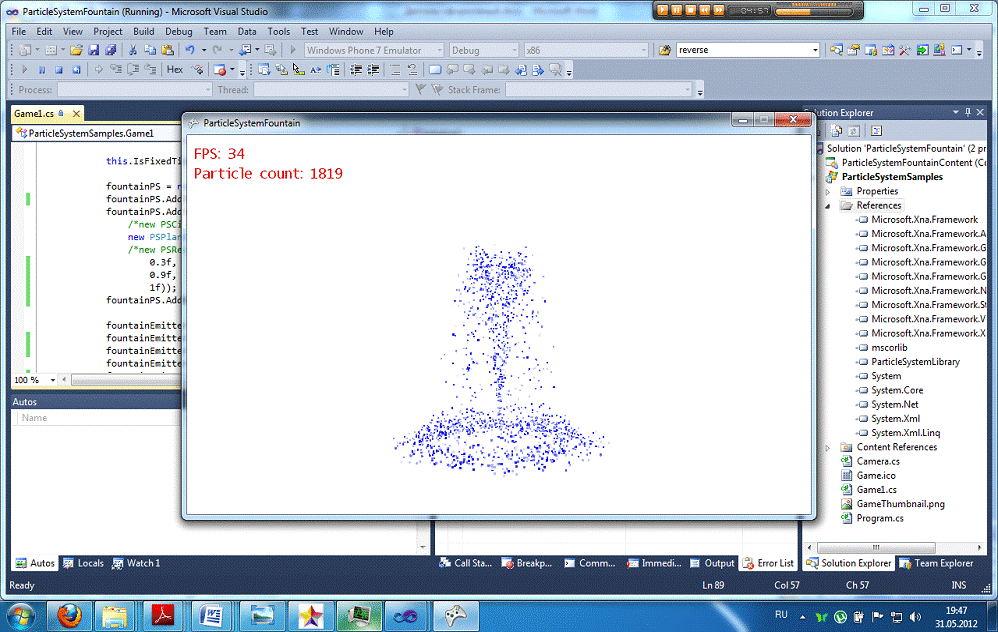The image size is (998, 632).
Task: Open the Debug menu
Action: coord(179,32)
